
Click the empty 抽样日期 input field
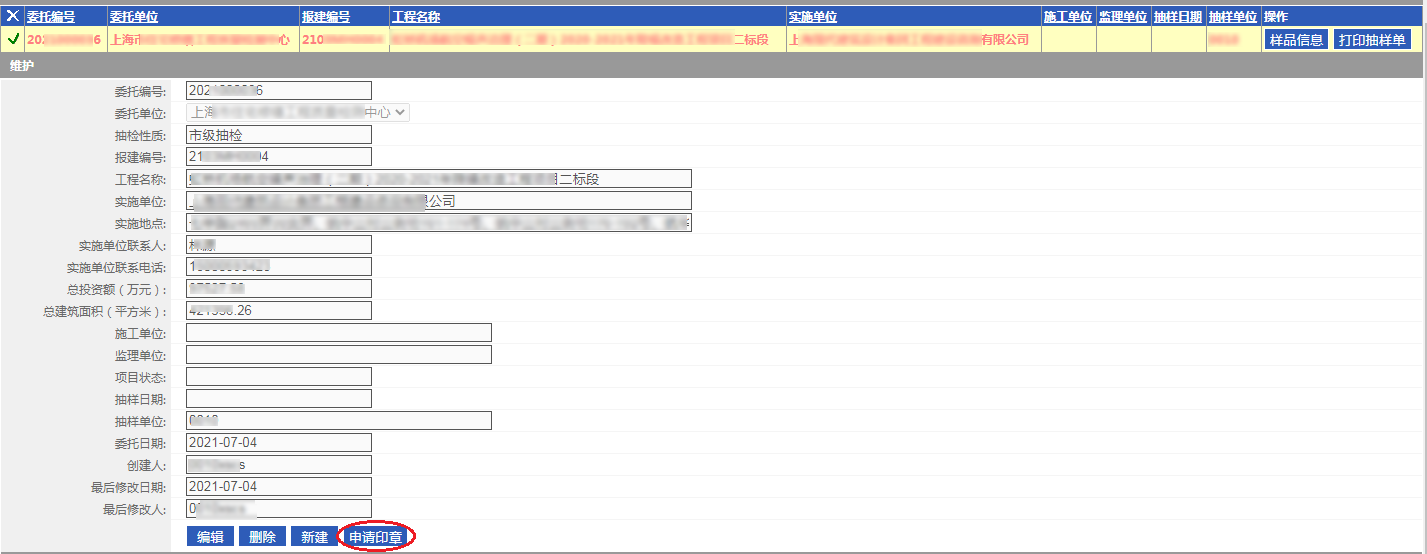(x=279, y=399)
